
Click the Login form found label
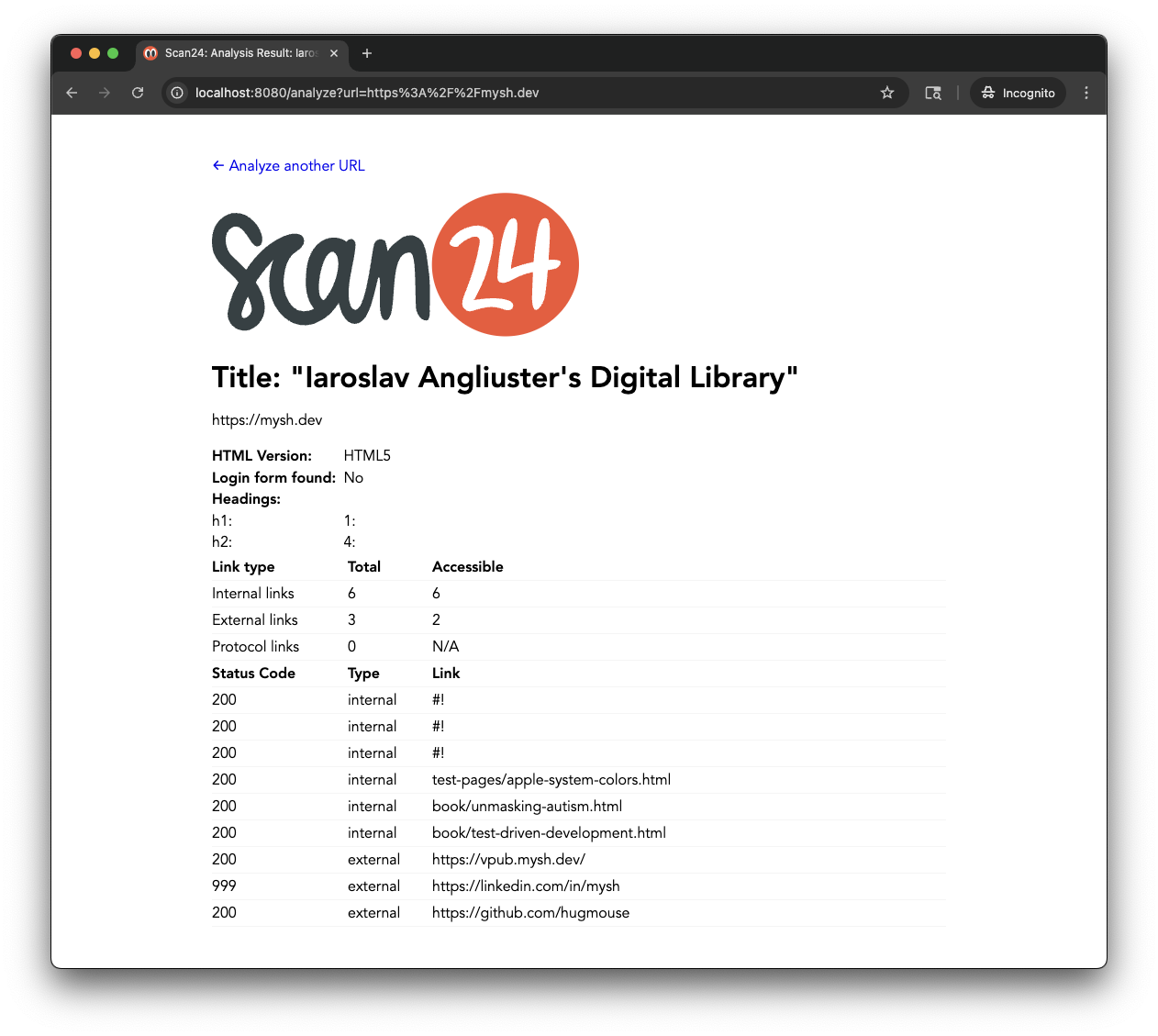point(273,478)
